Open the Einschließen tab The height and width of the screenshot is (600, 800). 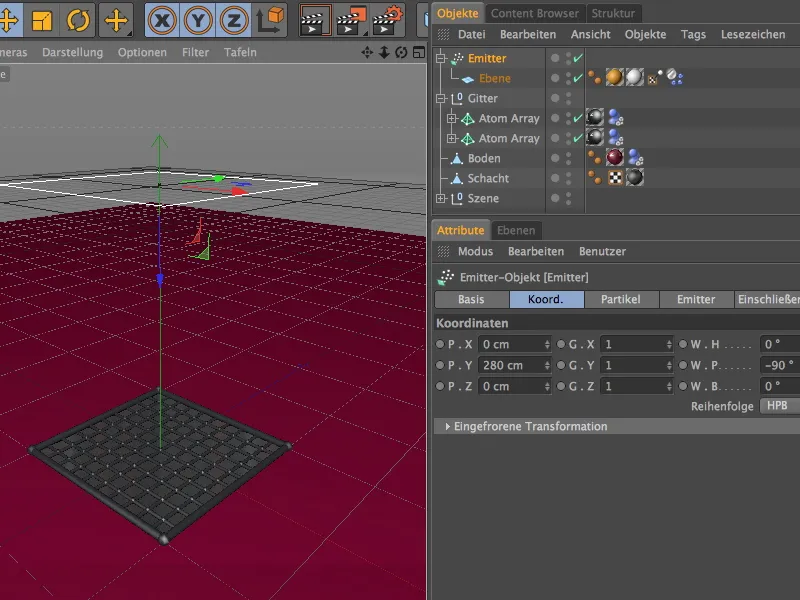(x=767, y=299)
